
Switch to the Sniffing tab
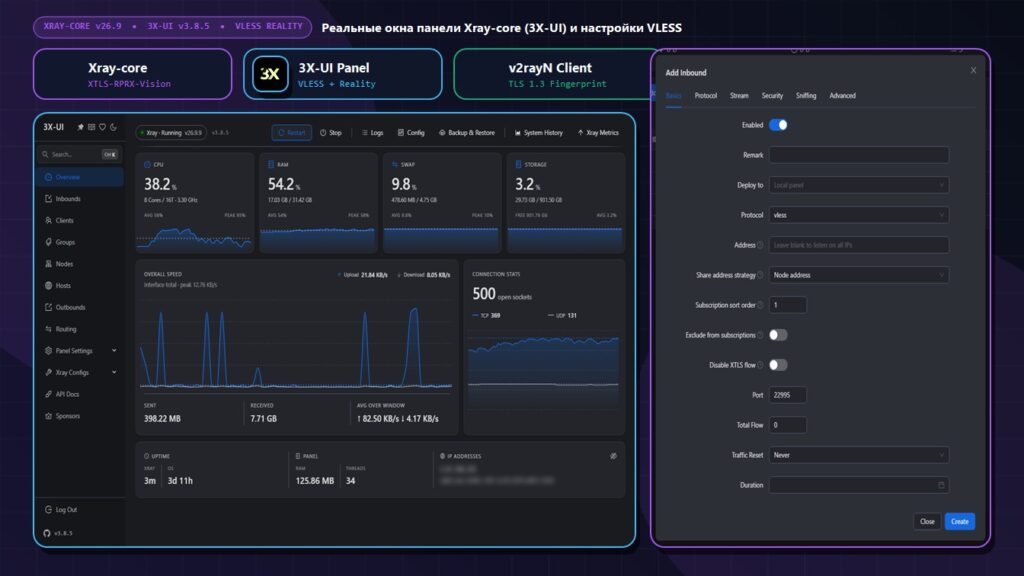(x=806, y=95)
